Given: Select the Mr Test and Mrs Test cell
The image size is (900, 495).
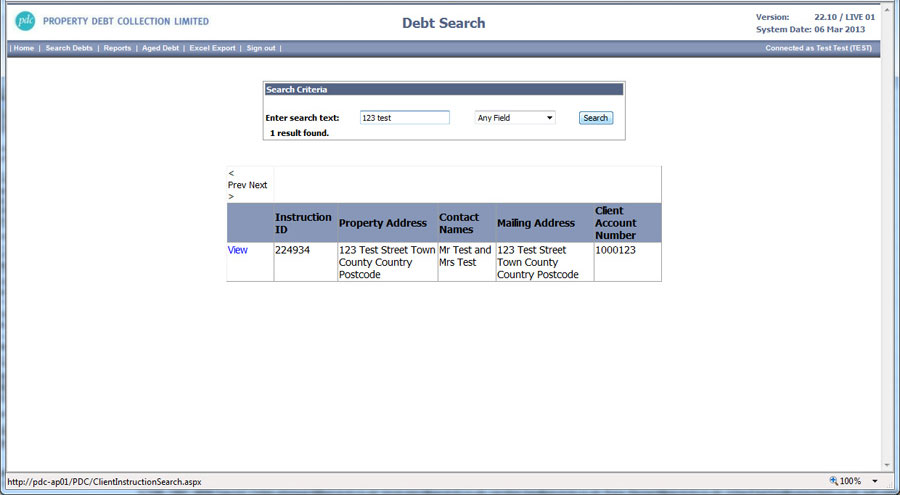Looking at the screenshot, I should tap(467, 262).
